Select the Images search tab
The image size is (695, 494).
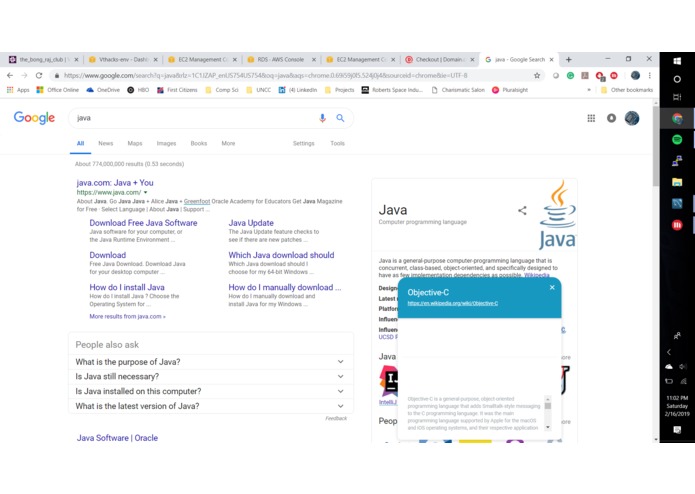click(166, 144)
